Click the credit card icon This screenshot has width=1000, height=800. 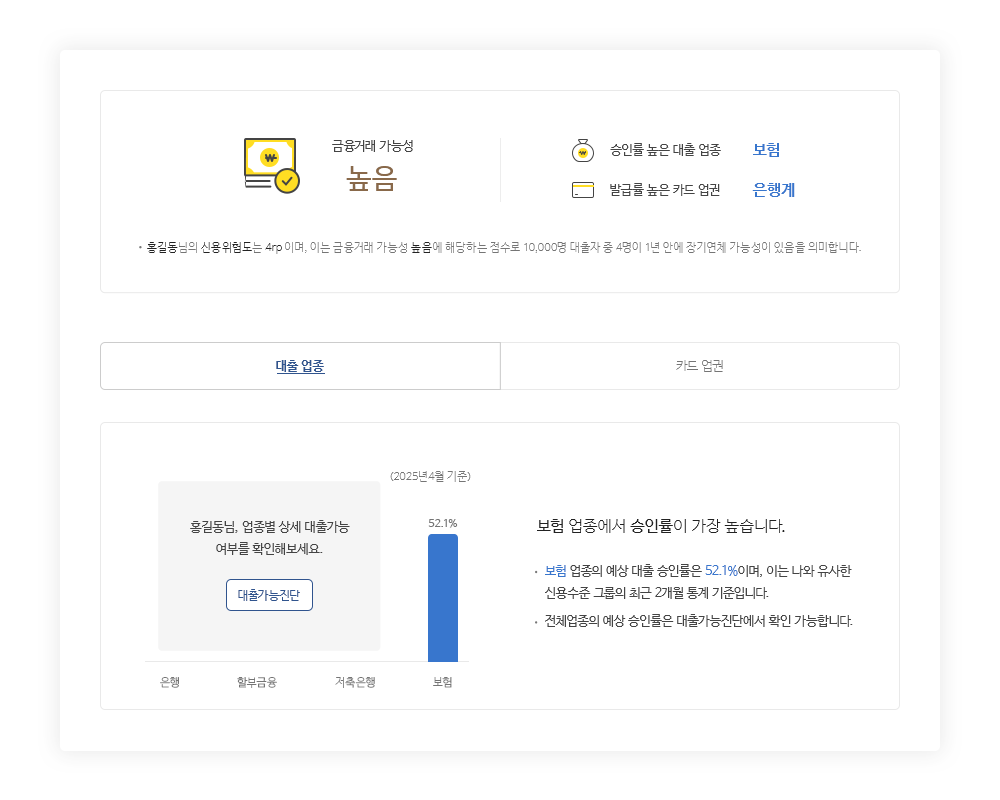tap(582, 190)
